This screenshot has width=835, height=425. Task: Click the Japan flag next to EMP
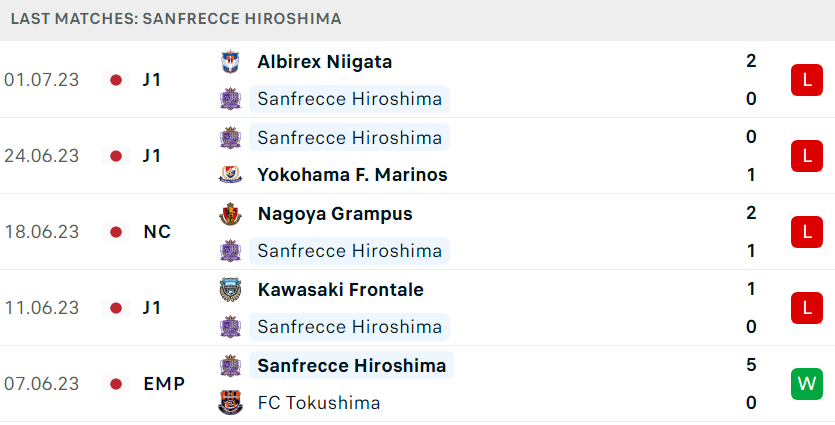116,384
